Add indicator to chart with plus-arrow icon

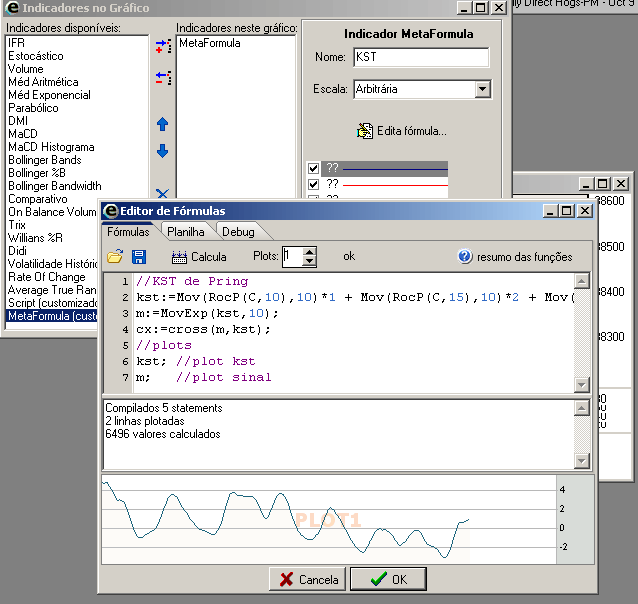pos(163,45)
